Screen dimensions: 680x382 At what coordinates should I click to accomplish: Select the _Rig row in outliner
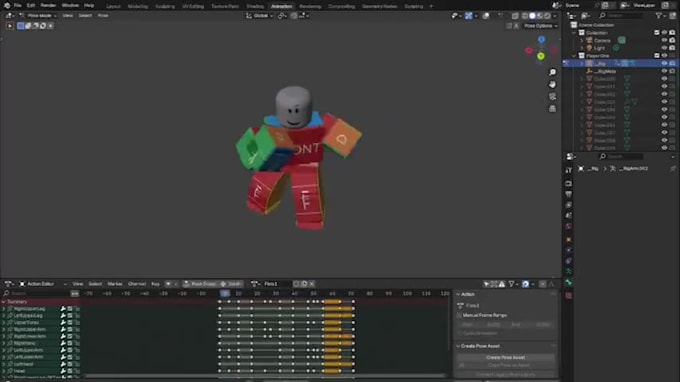click(620, 64)
